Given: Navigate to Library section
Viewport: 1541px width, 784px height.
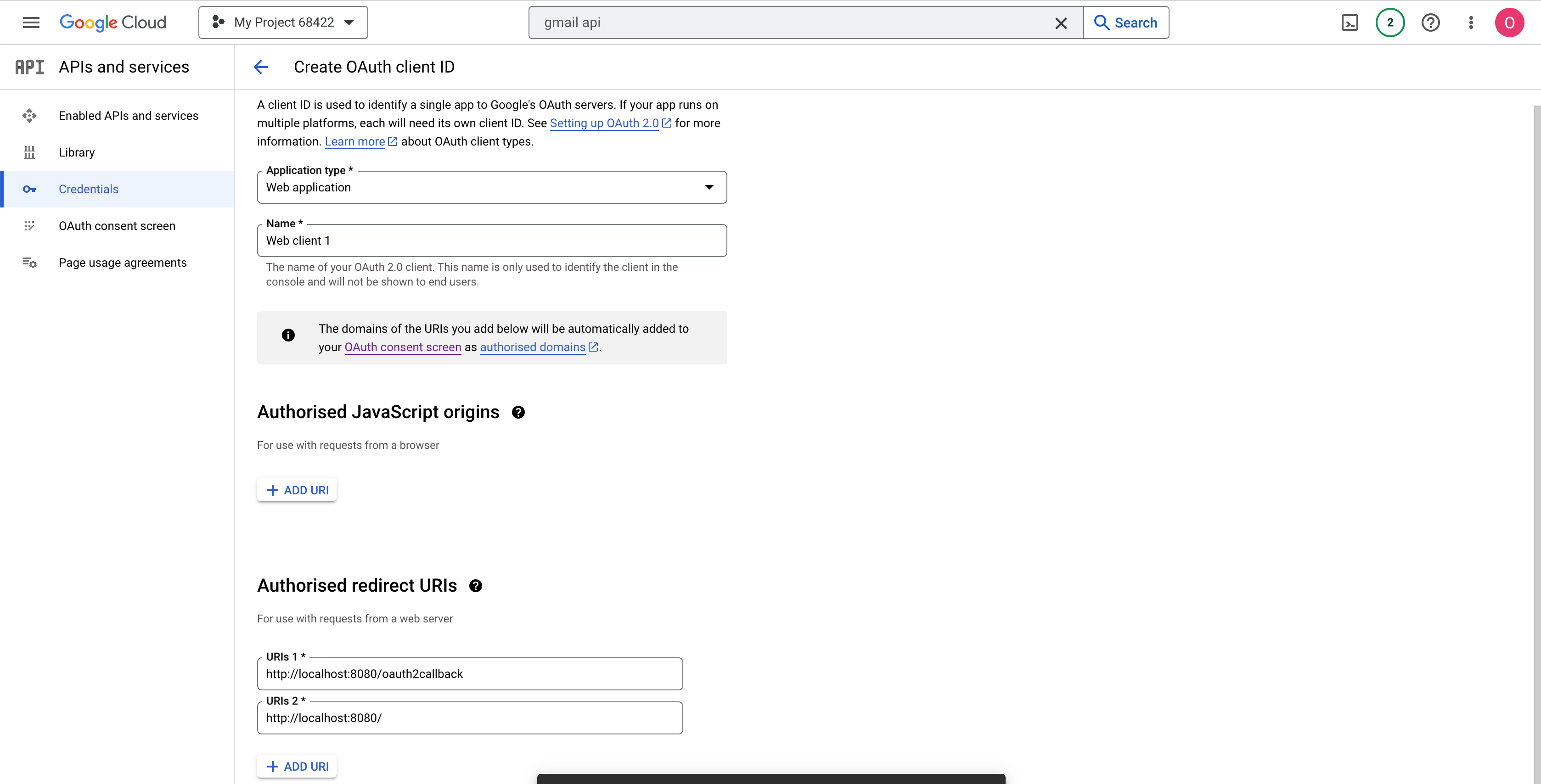Looking at the screenshot, I should pyautogui.click(x=76, y=152).
